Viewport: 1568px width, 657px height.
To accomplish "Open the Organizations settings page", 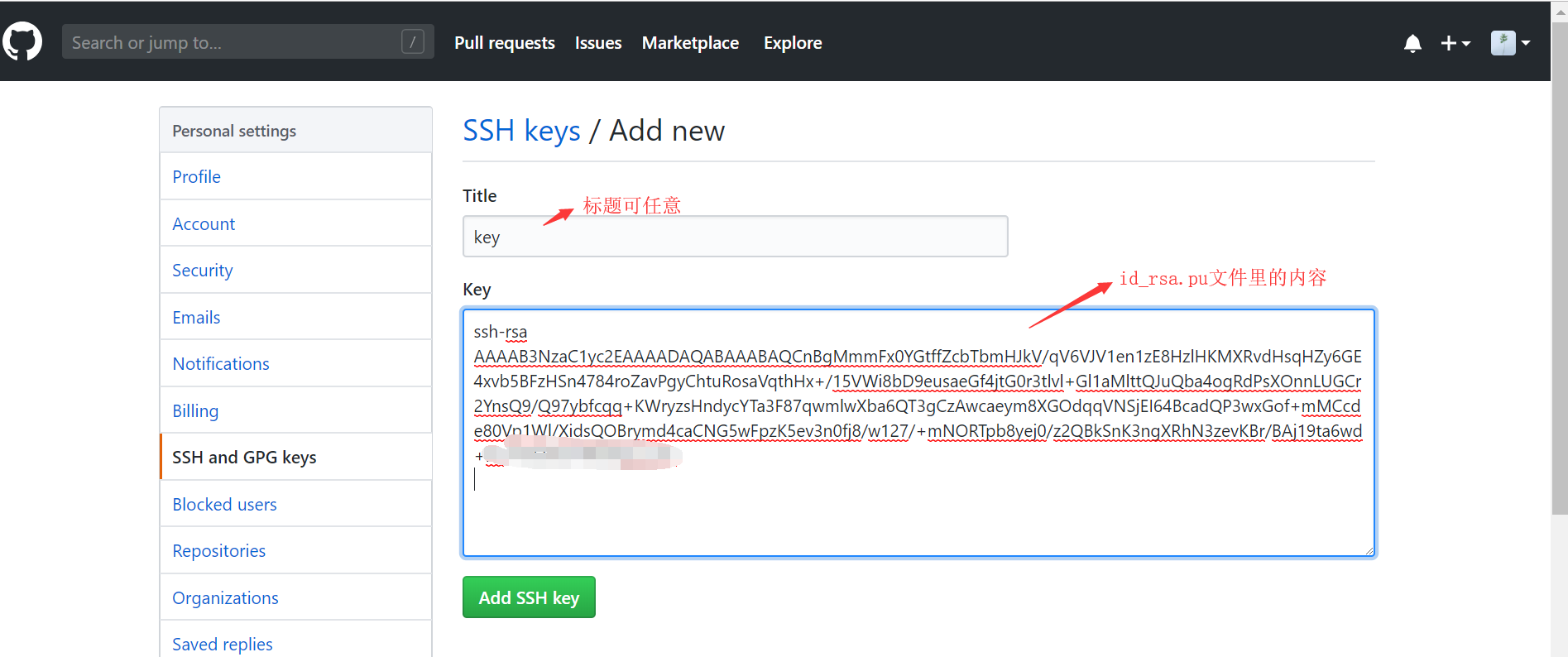I will [295, 597].
